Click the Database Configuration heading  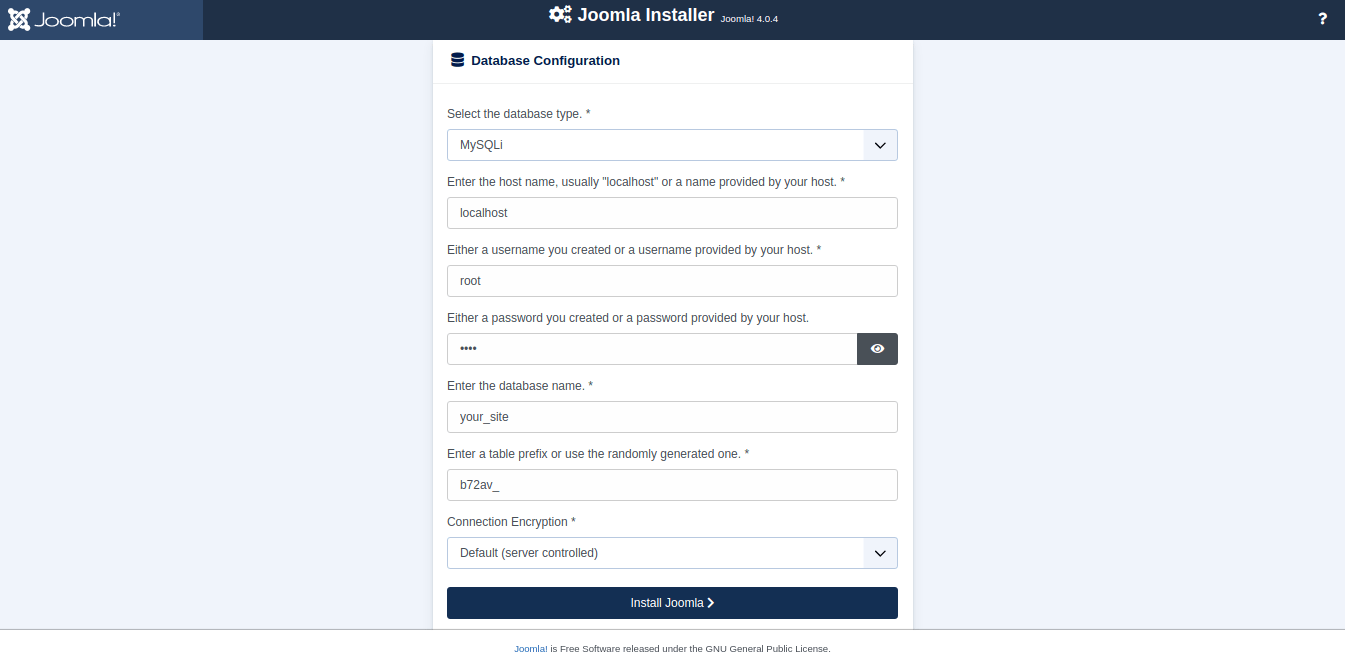coord(545,60)
